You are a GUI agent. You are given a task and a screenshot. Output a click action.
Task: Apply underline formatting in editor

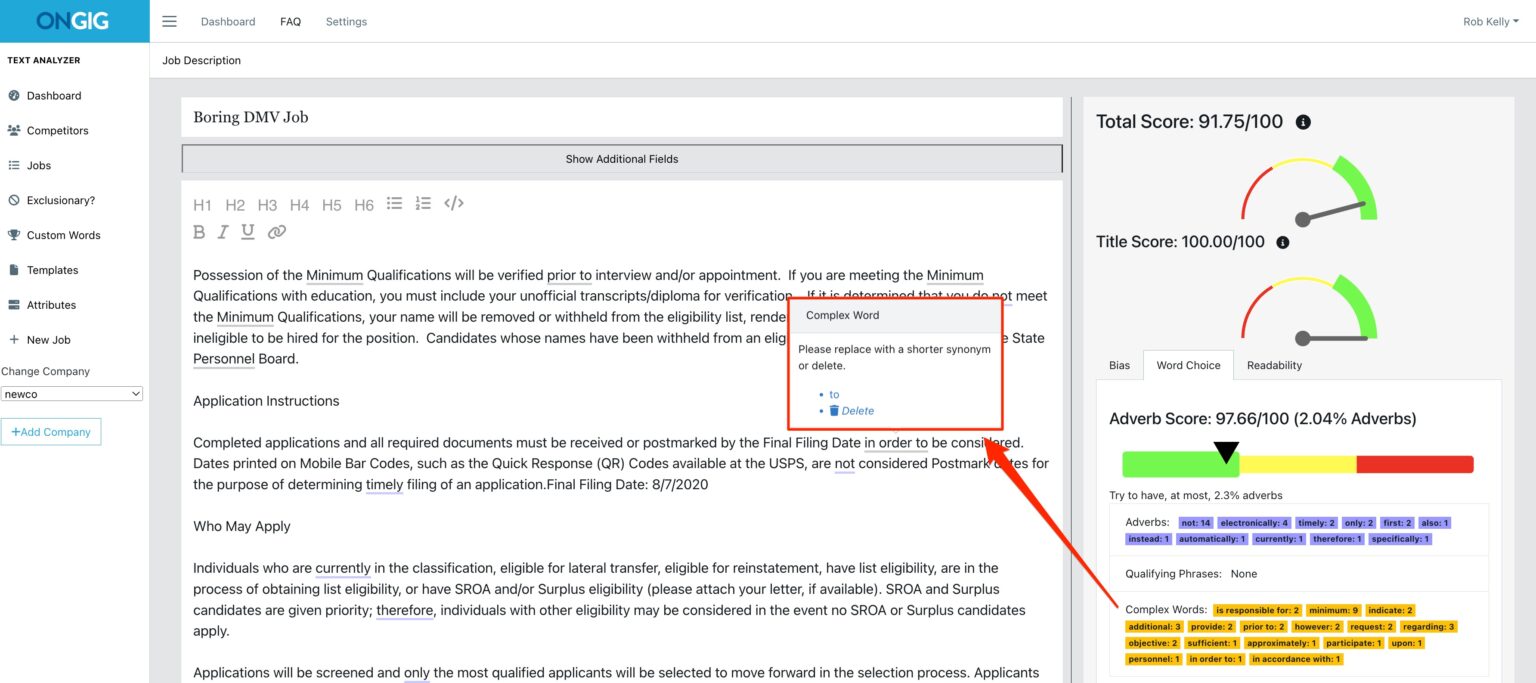[247, 232]
